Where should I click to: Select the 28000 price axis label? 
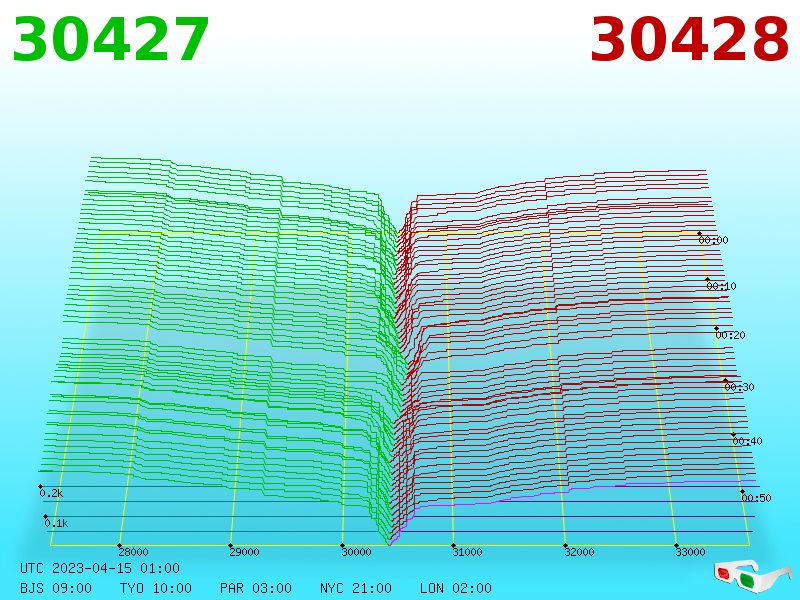133,552
